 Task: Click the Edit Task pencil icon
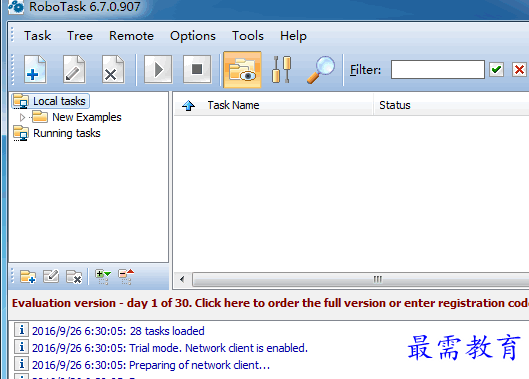[x=74, y=70]
